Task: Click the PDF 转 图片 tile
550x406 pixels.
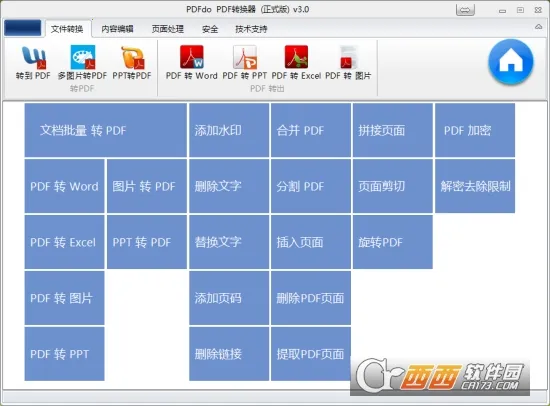Action: pyautogui.click(x=65, y=298)
